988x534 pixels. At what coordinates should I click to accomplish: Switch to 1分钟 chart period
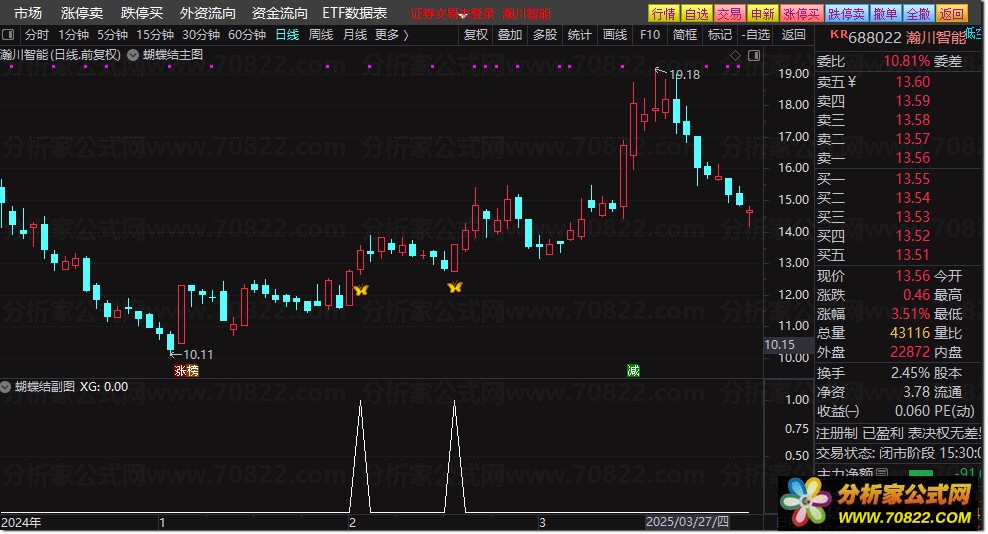[73, 35]
